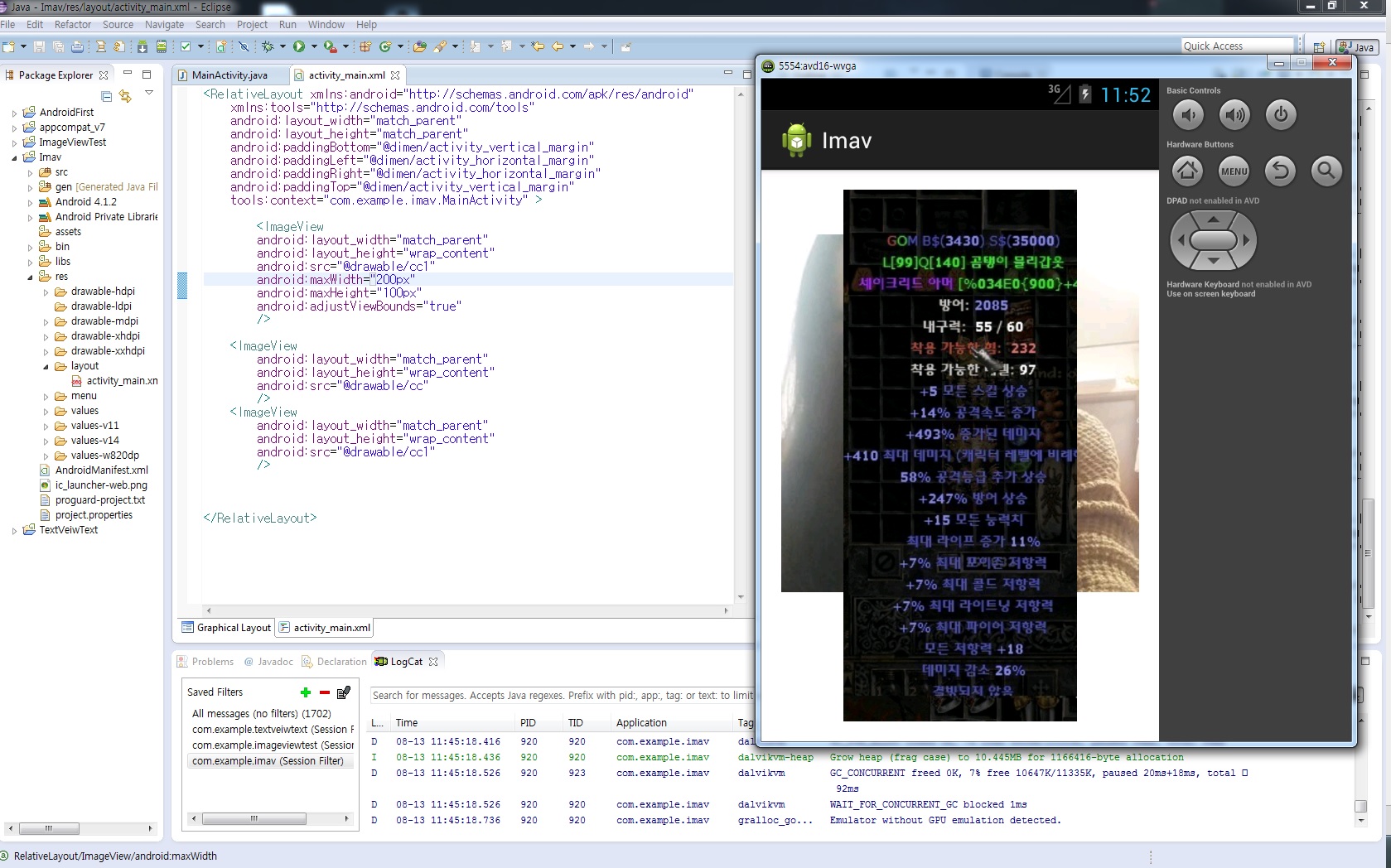
Task: Click Package Explorer horizontal scrollbar
Action: tap(81, 828)
